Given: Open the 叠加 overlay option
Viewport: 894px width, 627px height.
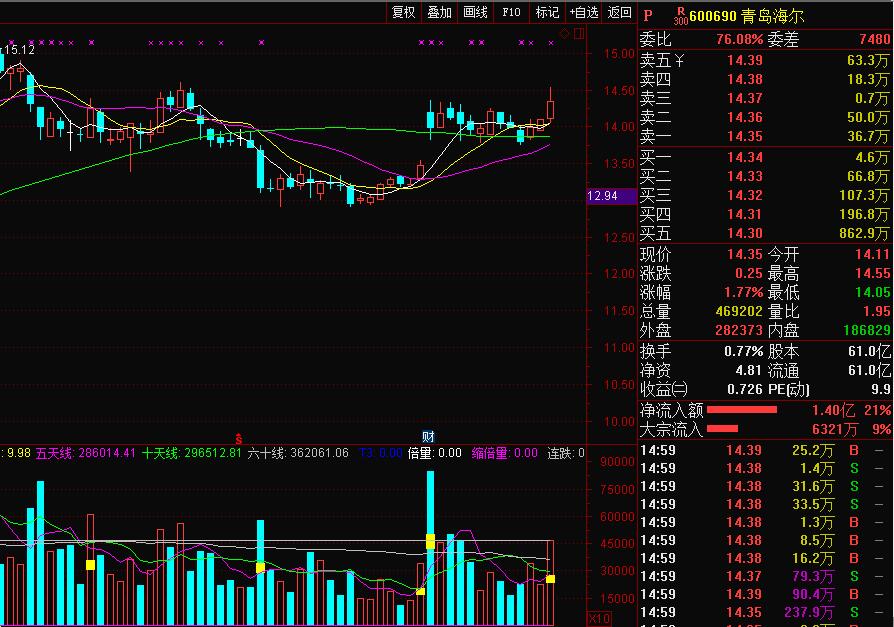Looking at the screenshot, I should tap(439, 12).
